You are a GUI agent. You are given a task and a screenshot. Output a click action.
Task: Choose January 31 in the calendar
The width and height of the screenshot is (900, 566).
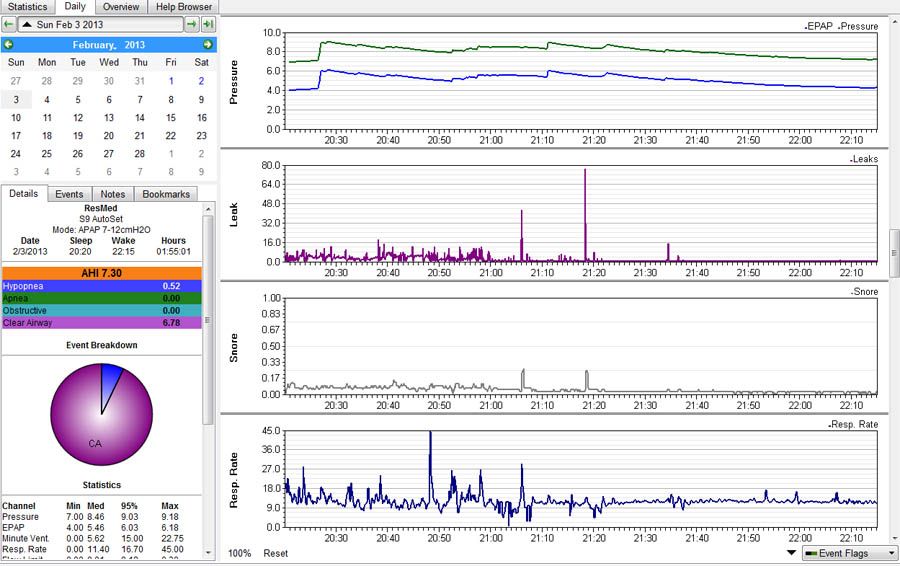(139, 81)
